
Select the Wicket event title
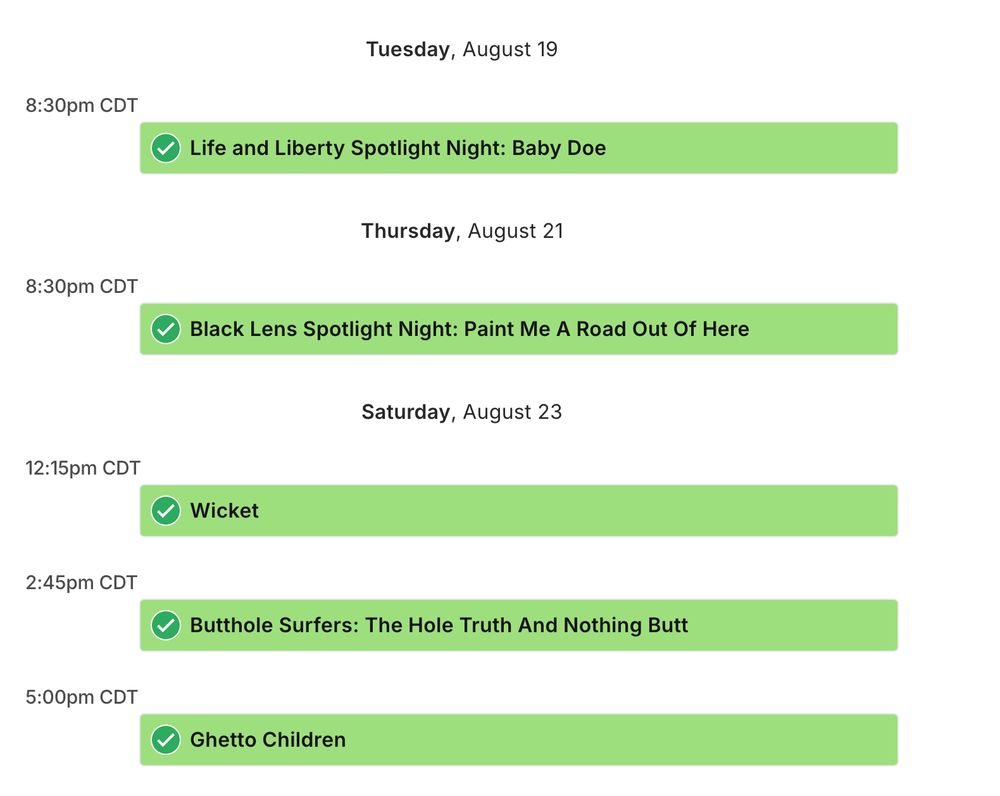click(x=224, y=510)
